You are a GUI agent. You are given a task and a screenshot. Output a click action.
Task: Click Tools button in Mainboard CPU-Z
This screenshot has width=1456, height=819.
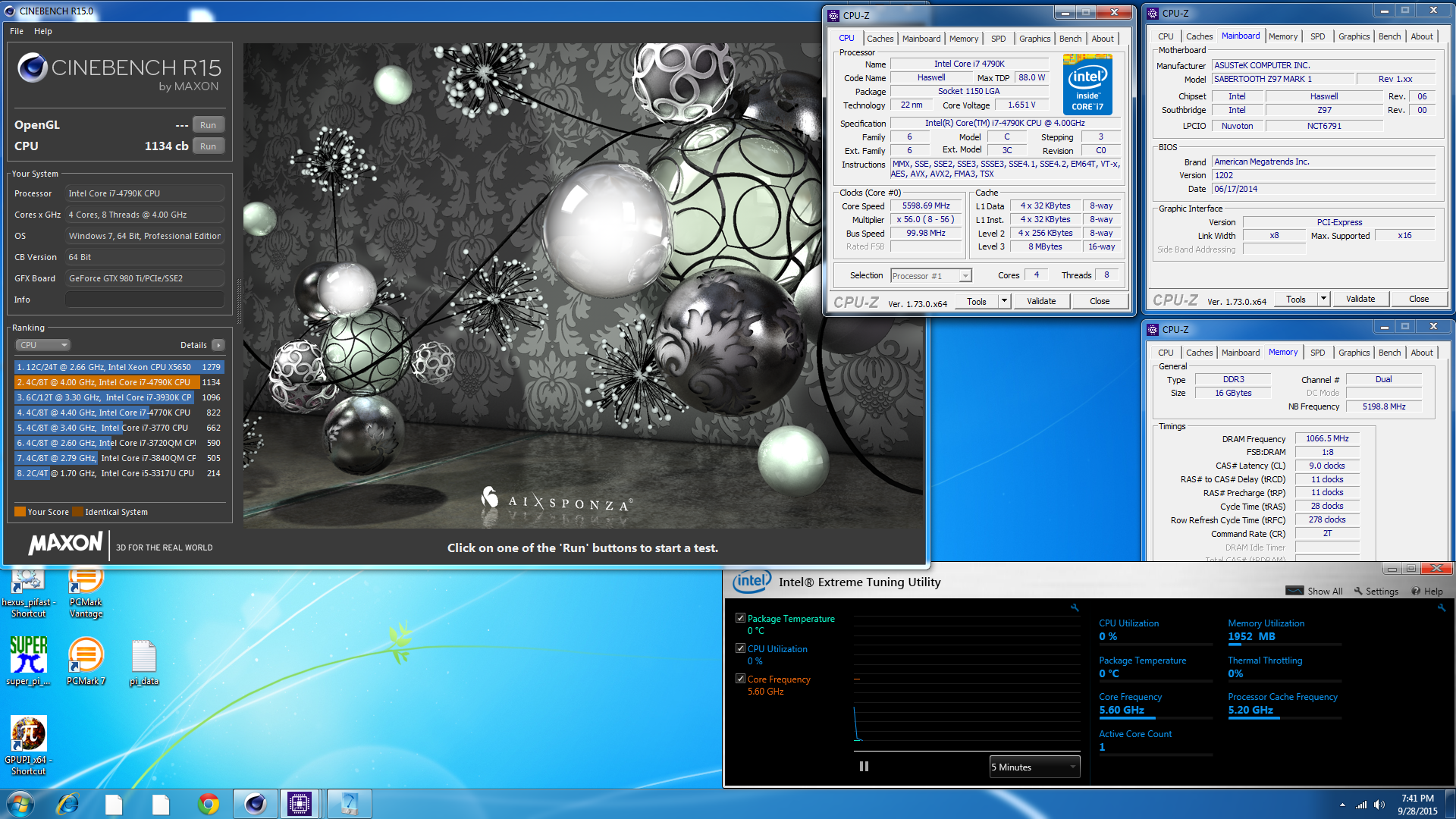click(x=1296, y=299)
